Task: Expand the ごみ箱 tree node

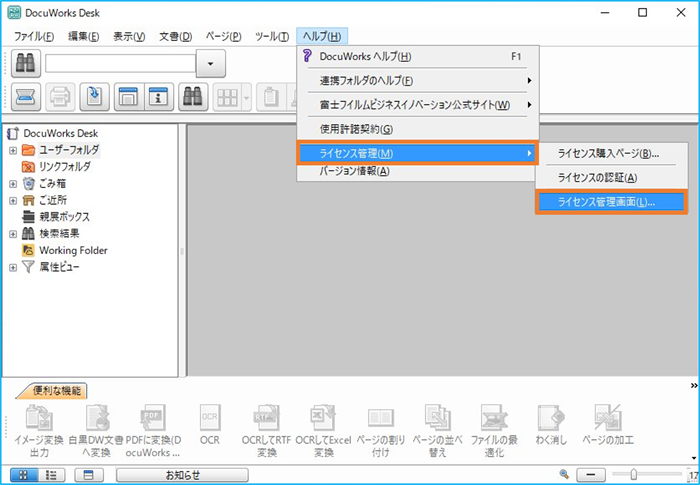Action: (x=13, y=184)
